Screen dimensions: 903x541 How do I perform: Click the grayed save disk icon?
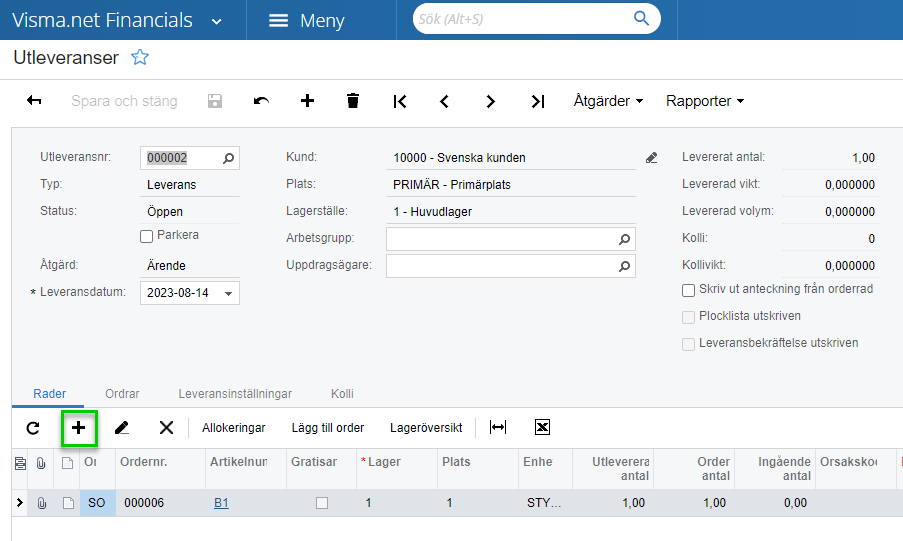click(215, 101)
